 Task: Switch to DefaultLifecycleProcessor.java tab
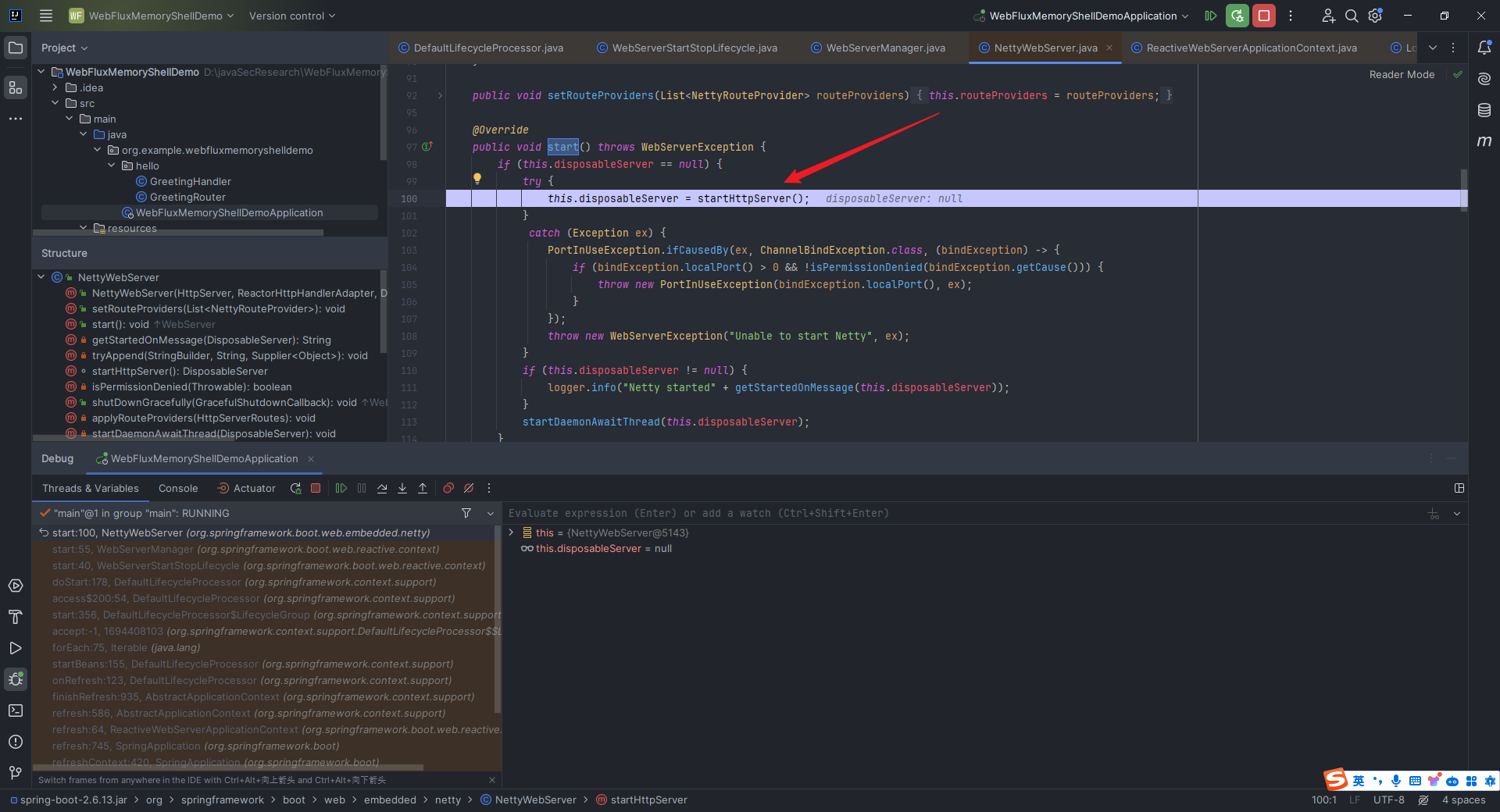[480, 48]
